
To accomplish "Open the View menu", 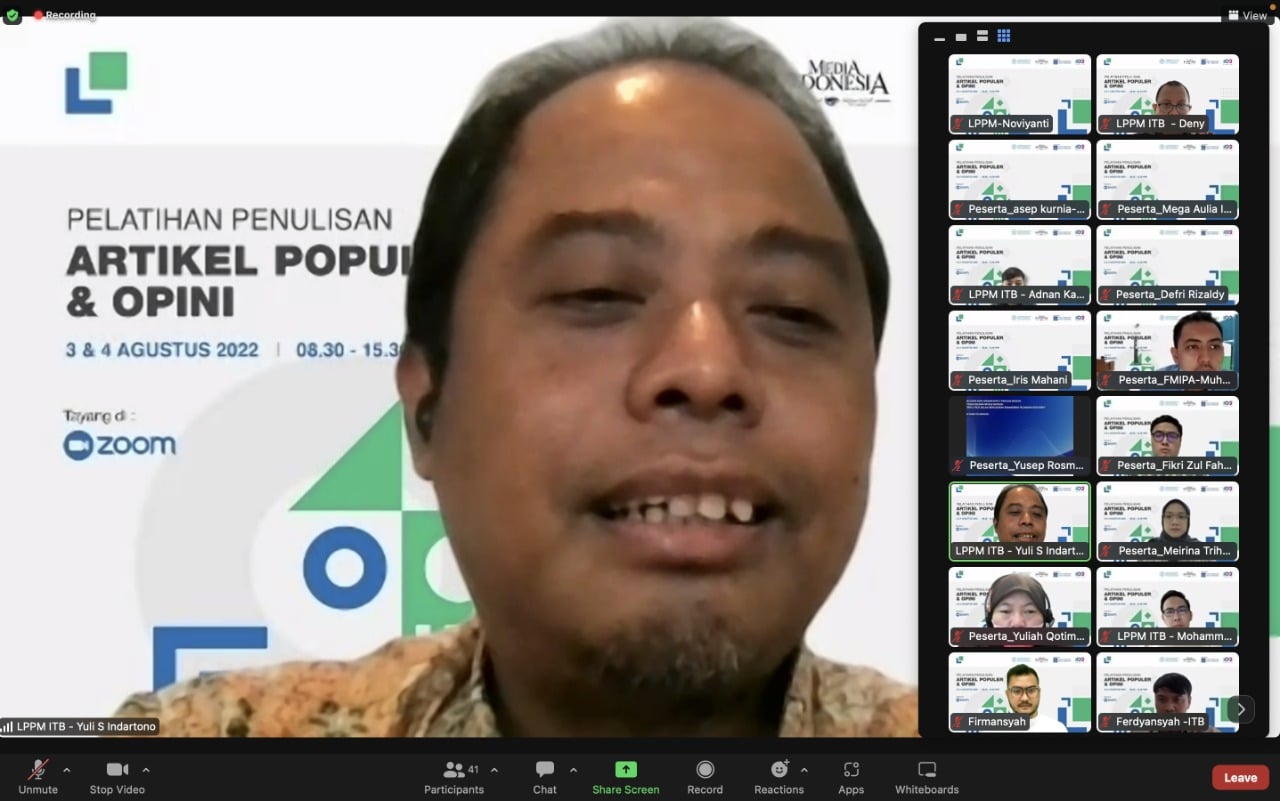I will (x=1247, y=15).
